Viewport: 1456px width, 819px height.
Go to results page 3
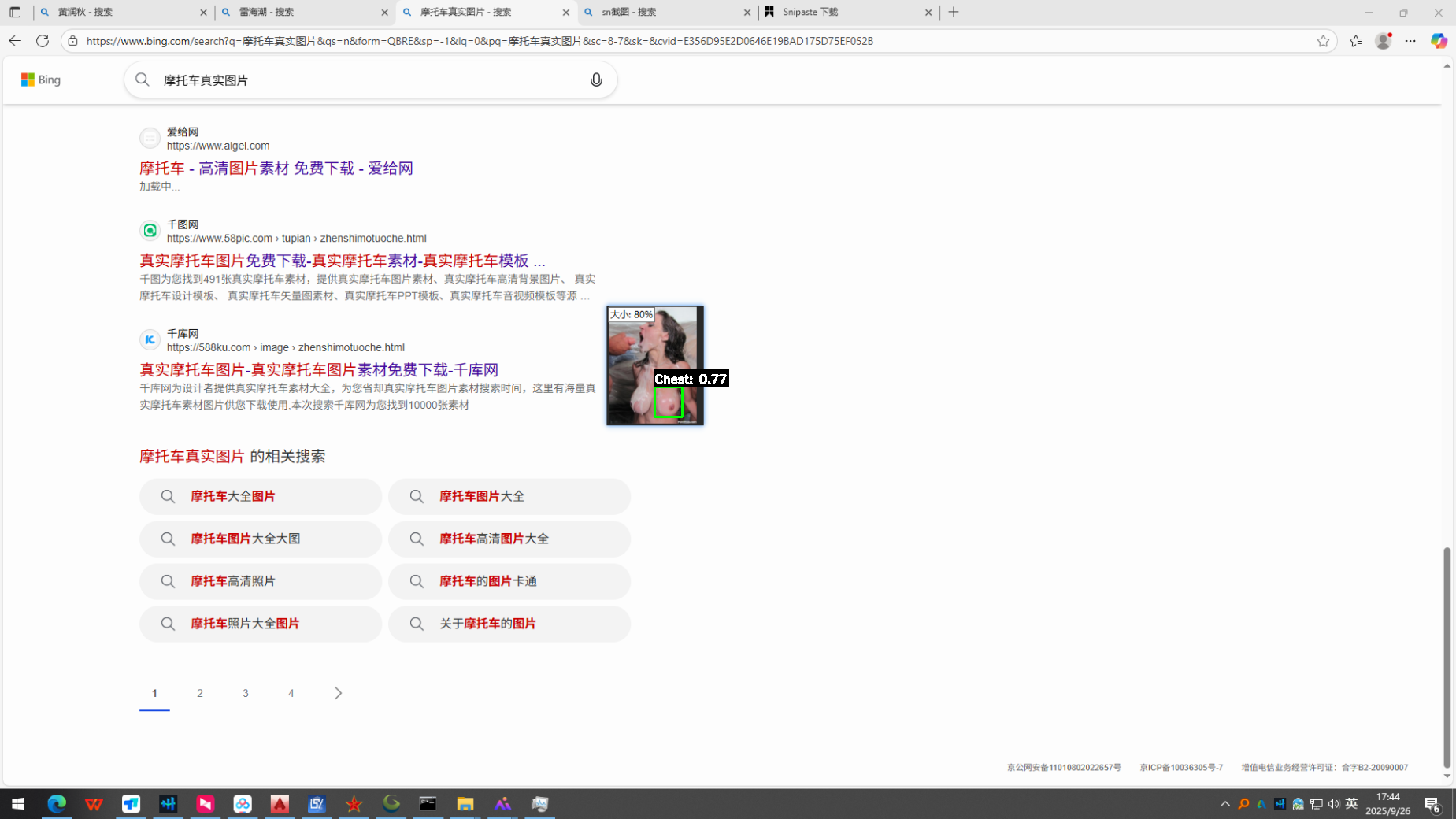[x=246, y=693]
